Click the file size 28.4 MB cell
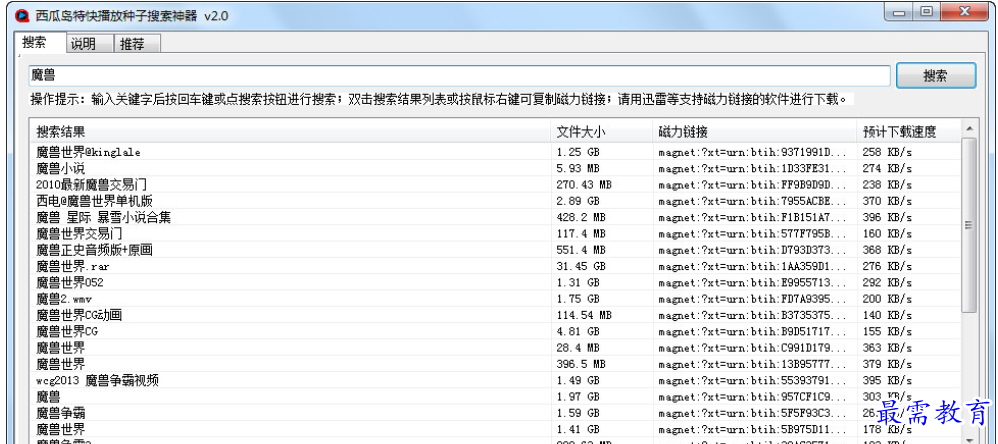The width and height of the screenshot is (998, 444). 578,347
